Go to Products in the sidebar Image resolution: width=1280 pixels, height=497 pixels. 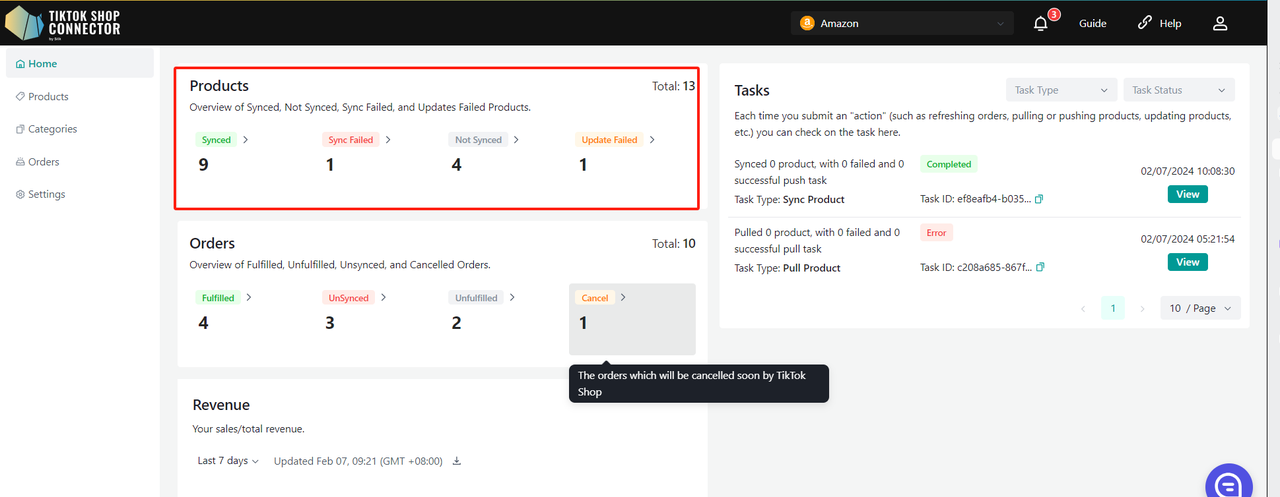pyautogui.click(x=48, y=96)
